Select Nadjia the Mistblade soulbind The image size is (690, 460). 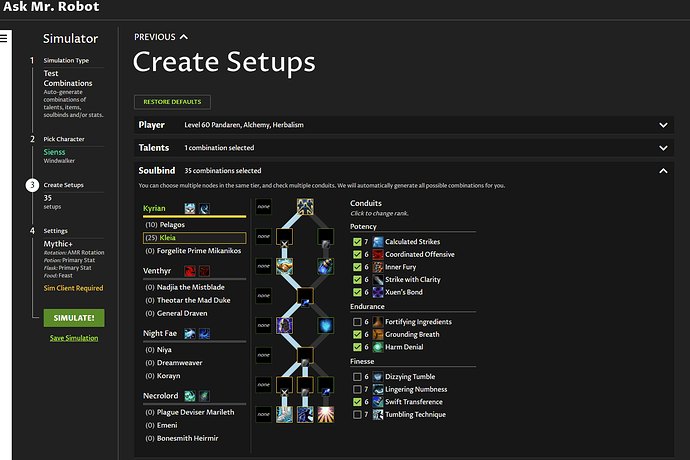[x=194, y=287]
